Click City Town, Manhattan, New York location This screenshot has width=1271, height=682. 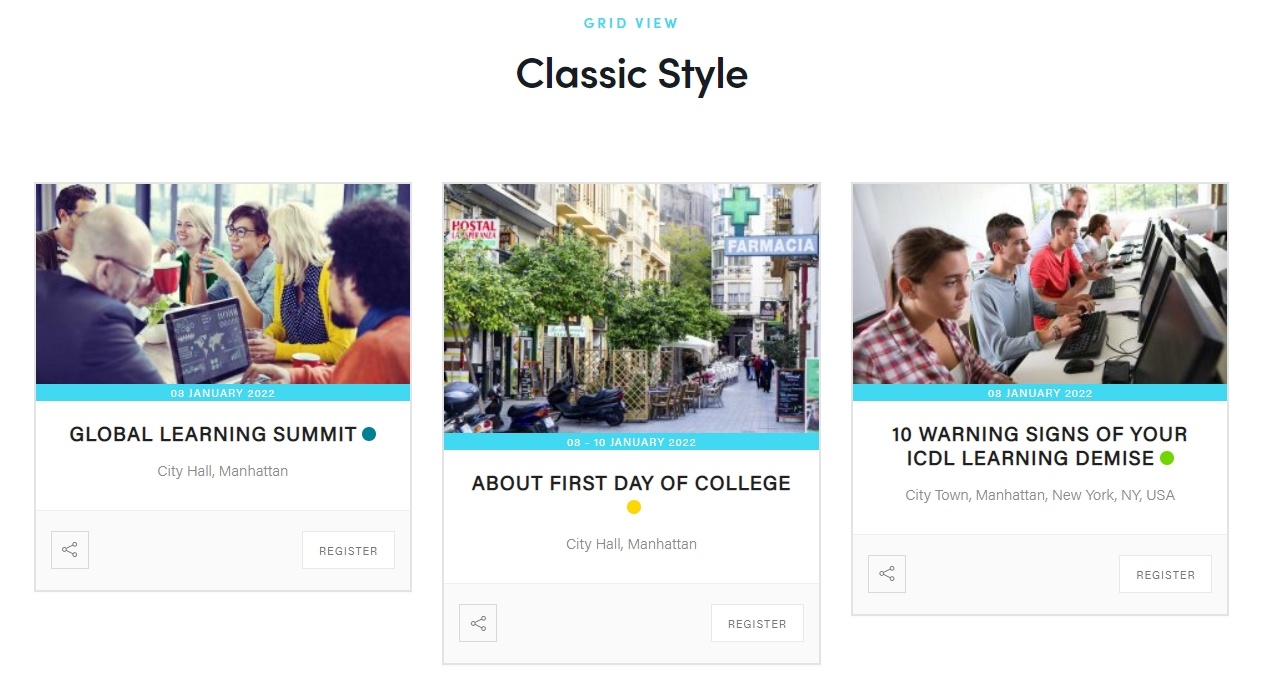click(x=1040, y=495)
